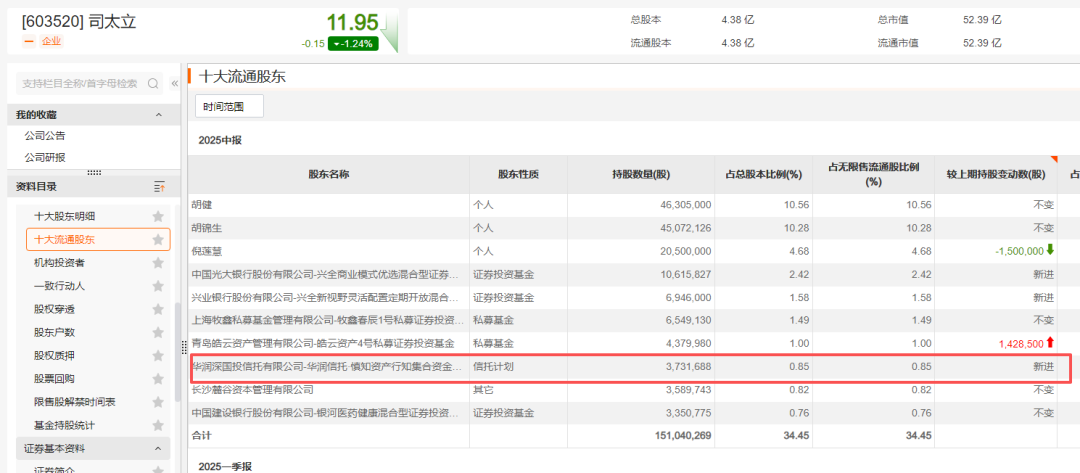Select 限售股解禁时间表 menu item
The image size is (1080, 473).
tap(74, 402)
